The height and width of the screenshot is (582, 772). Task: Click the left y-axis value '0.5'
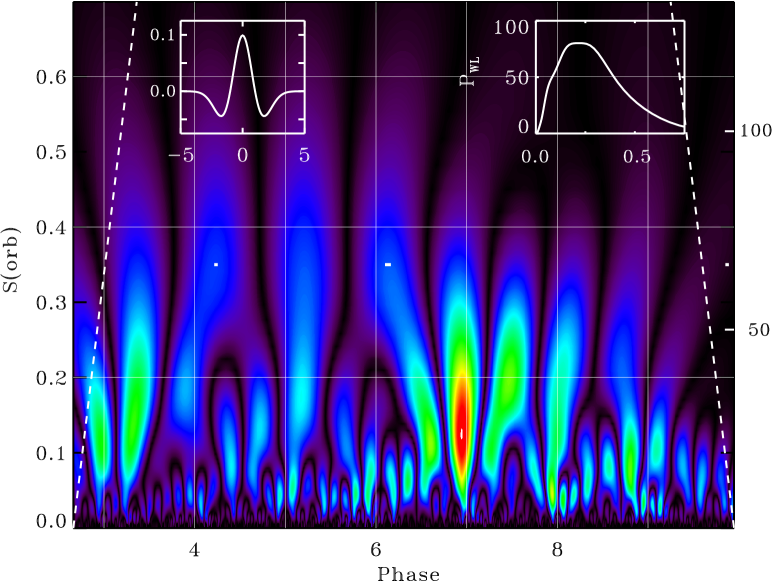[x=51, y=153]
